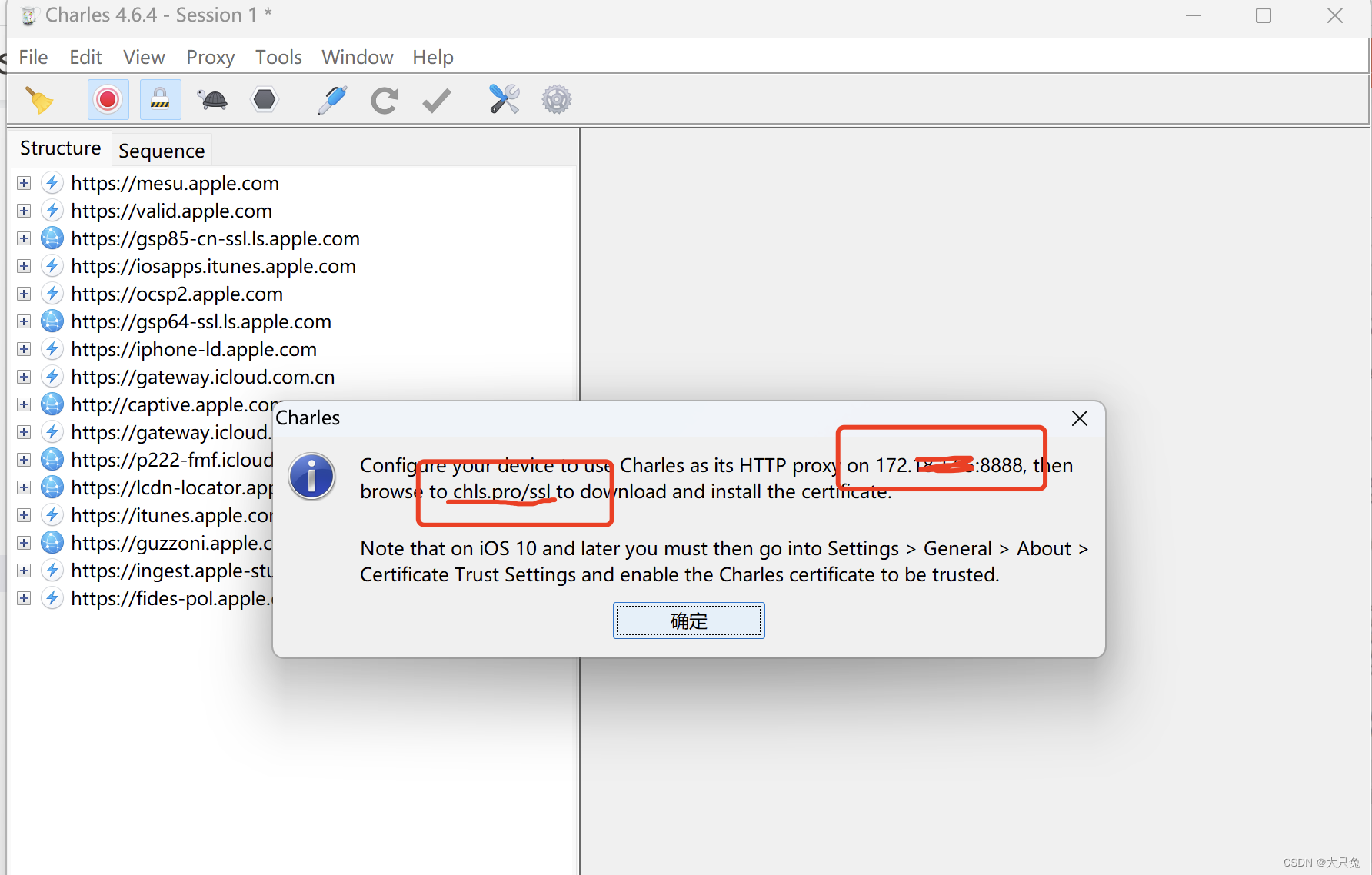Viewport: 1372px width, 875px height.
Task: Open the Proxy menu
Action: [x=210, y=57]
